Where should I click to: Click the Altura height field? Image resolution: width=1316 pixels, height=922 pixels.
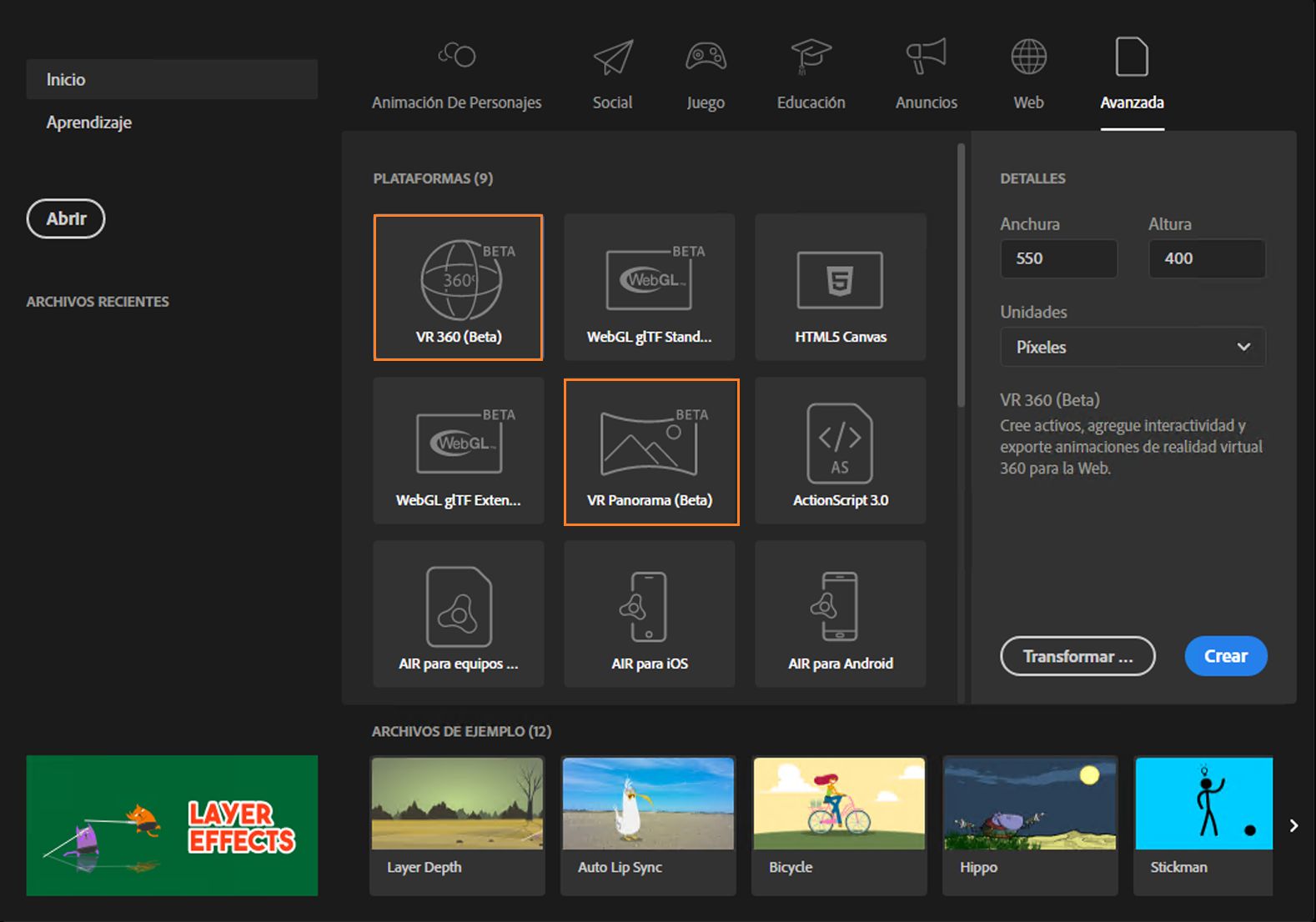[1207, 258]
